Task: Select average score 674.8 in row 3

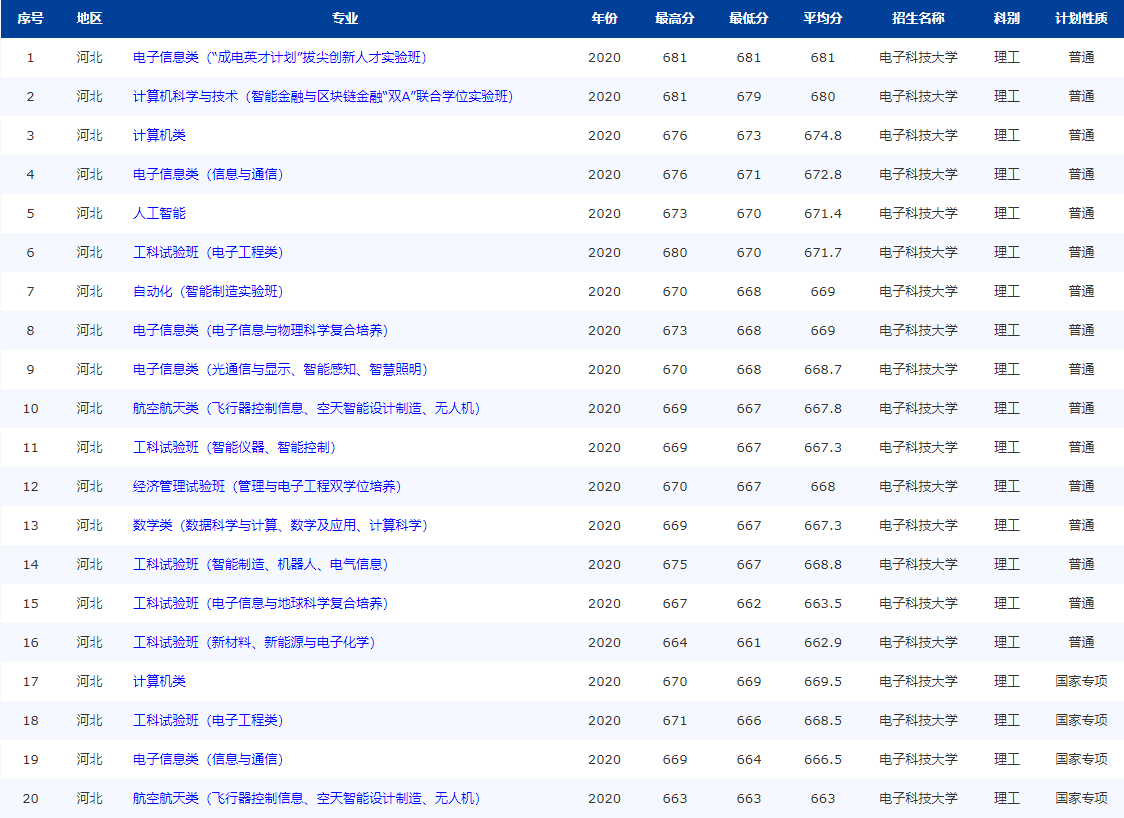Action: pos(823,135)
